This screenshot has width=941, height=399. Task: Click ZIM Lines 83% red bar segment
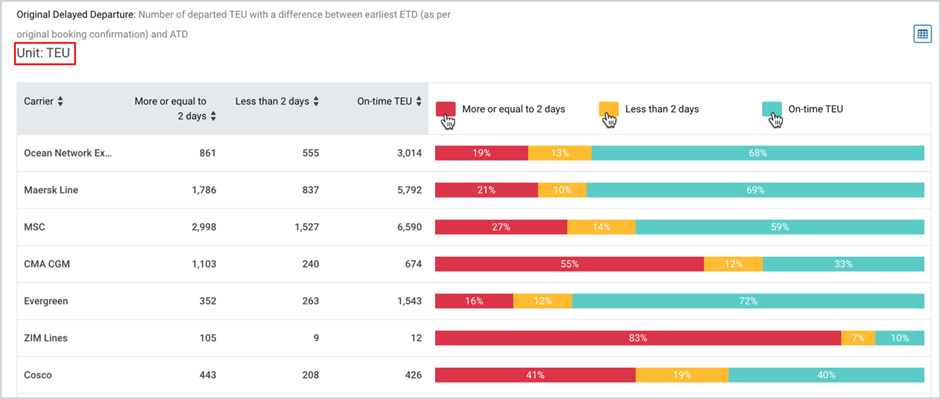coord(638,338)
